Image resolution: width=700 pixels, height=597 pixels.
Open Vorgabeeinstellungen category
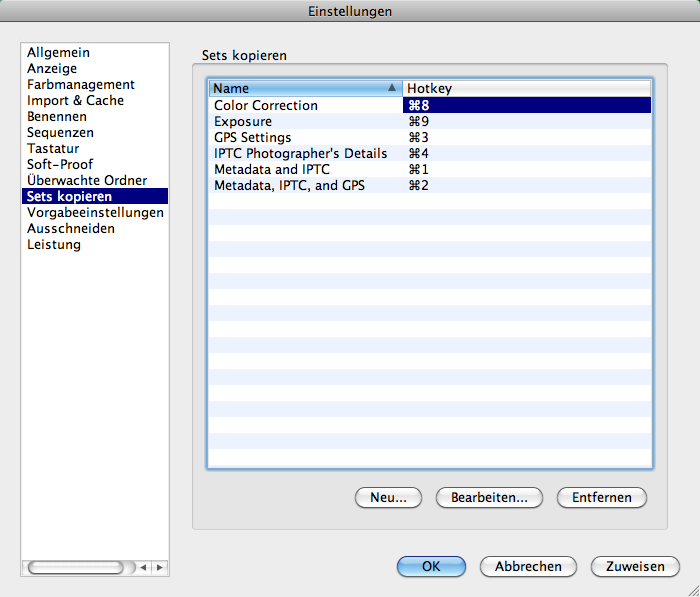[x=95, y=212]
